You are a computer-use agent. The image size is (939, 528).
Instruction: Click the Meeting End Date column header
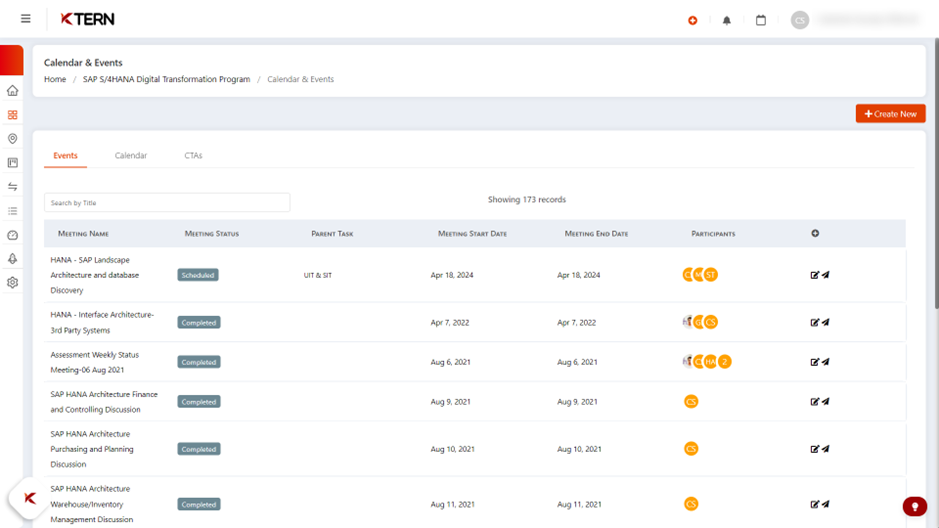596,233
